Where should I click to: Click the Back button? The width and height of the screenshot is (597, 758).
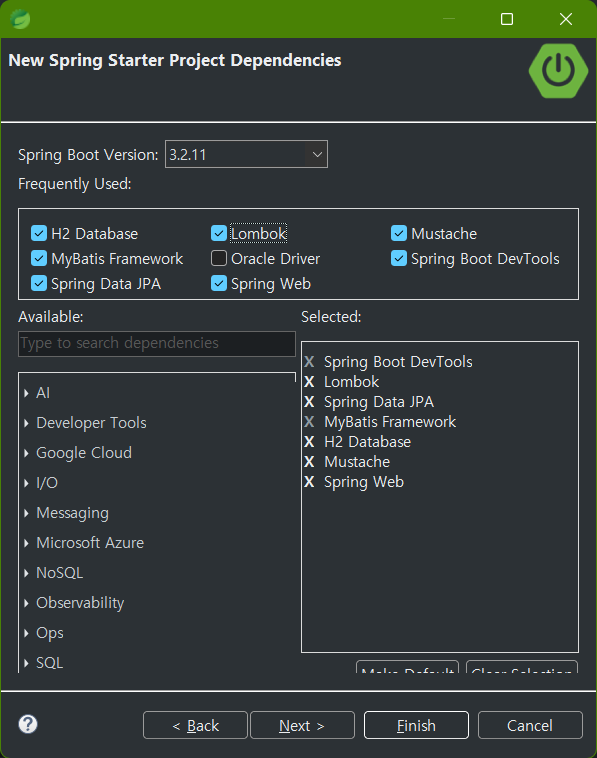tap(195, 725)
